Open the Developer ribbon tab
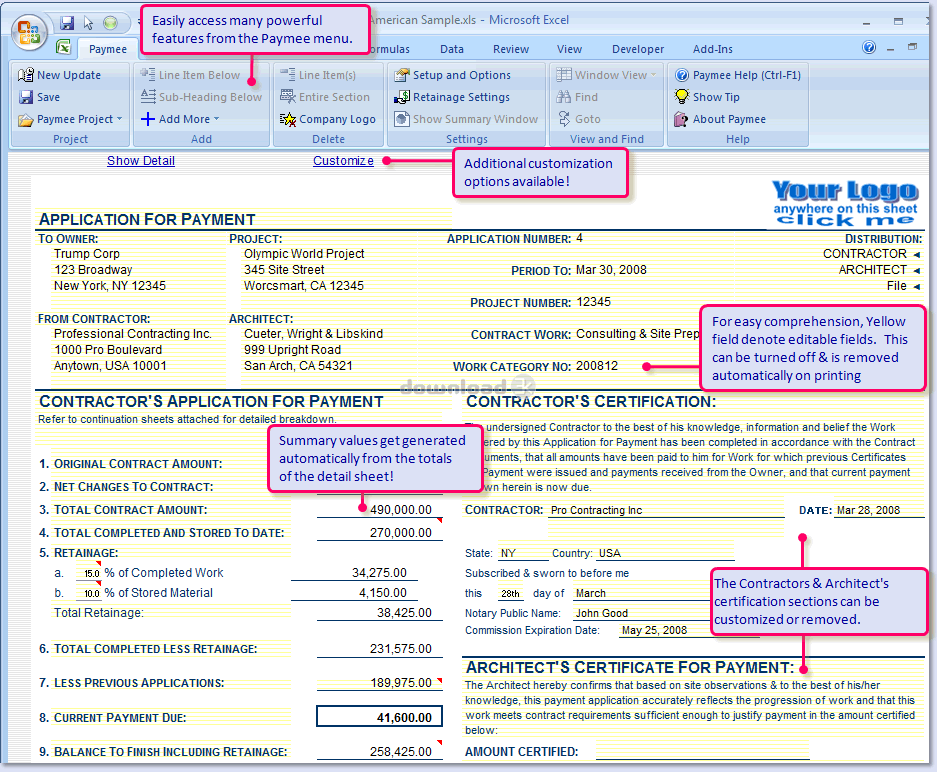The width and height of the screenshot is (937, 772). tap(638, 49)
